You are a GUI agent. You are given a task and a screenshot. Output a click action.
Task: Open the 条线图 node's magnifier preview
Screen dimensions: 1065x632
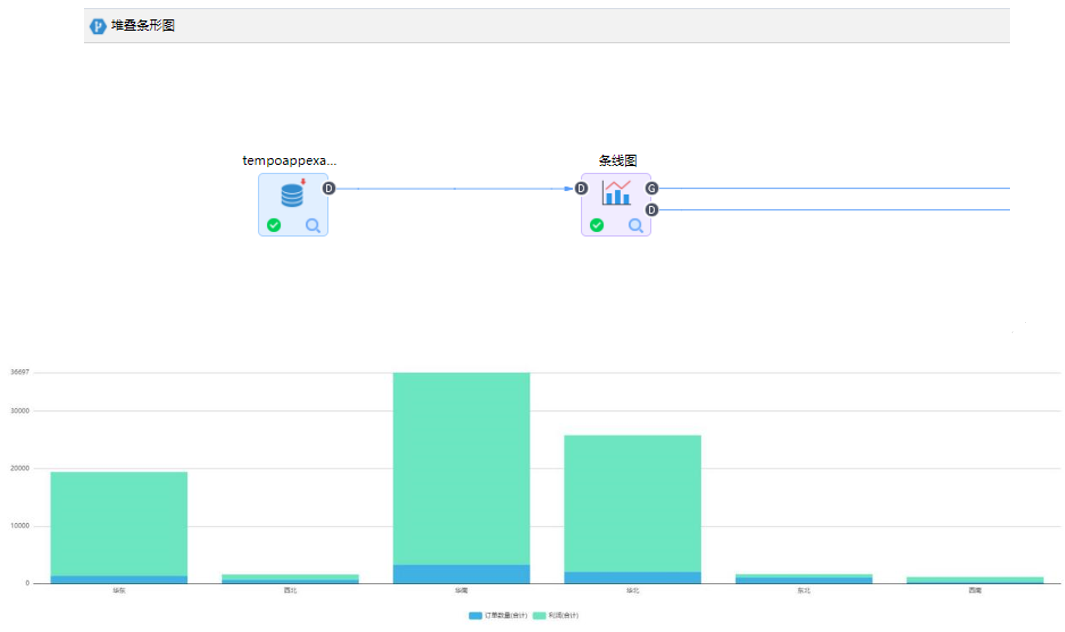coord(636,225)
